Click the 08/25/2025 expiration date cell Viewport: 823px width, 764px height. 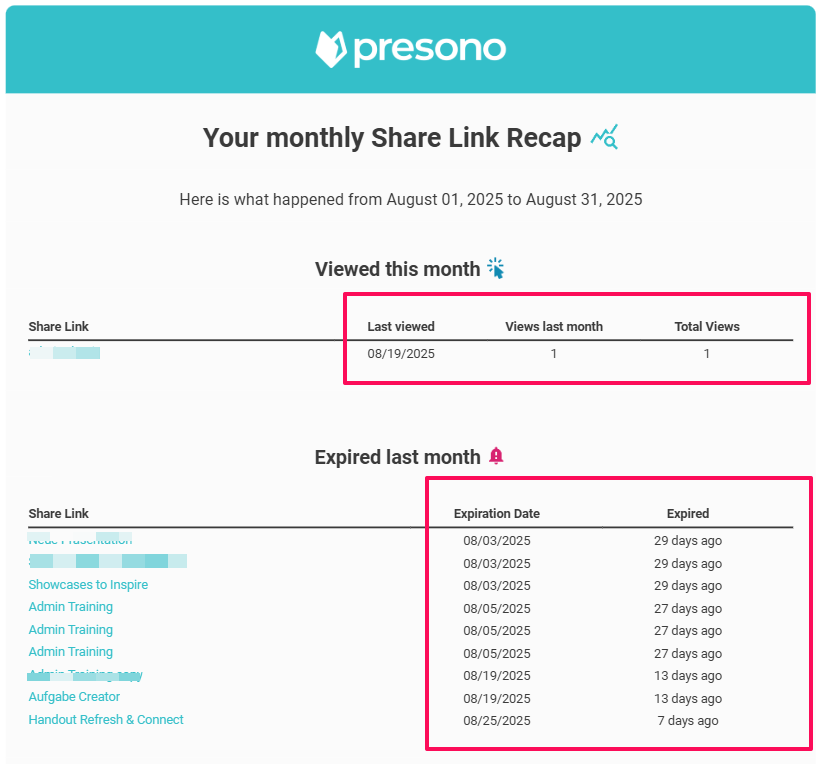coord(497,721)
